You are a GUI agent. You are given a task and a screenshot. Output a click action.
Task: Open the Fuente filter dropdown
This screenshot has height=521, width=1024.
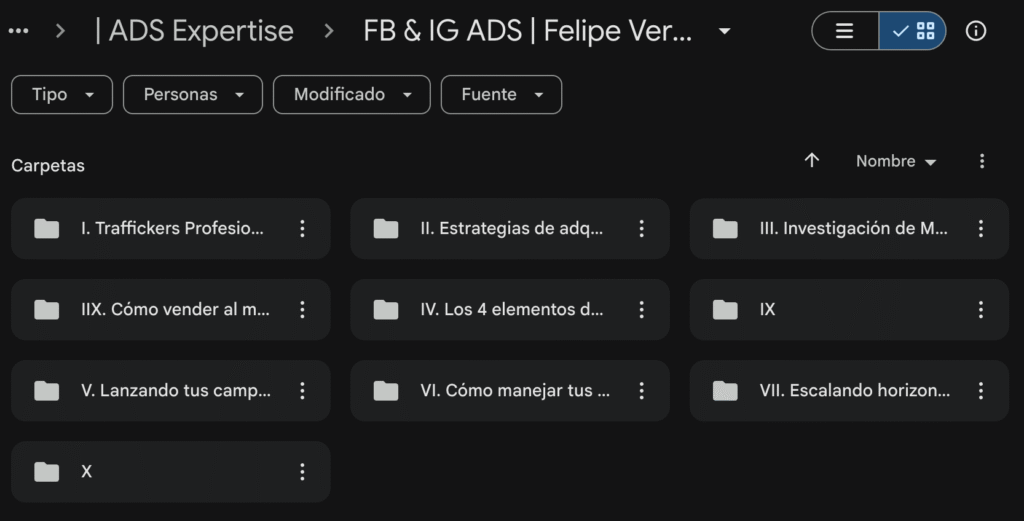coord(501,95)
